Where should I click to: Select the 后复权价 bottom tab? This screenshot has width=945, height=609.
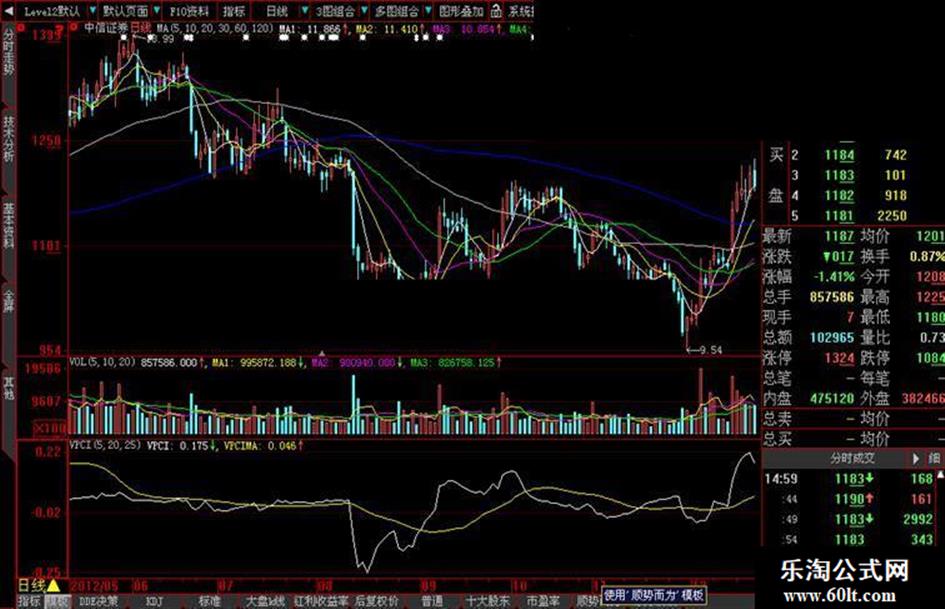tap(377, 601)
